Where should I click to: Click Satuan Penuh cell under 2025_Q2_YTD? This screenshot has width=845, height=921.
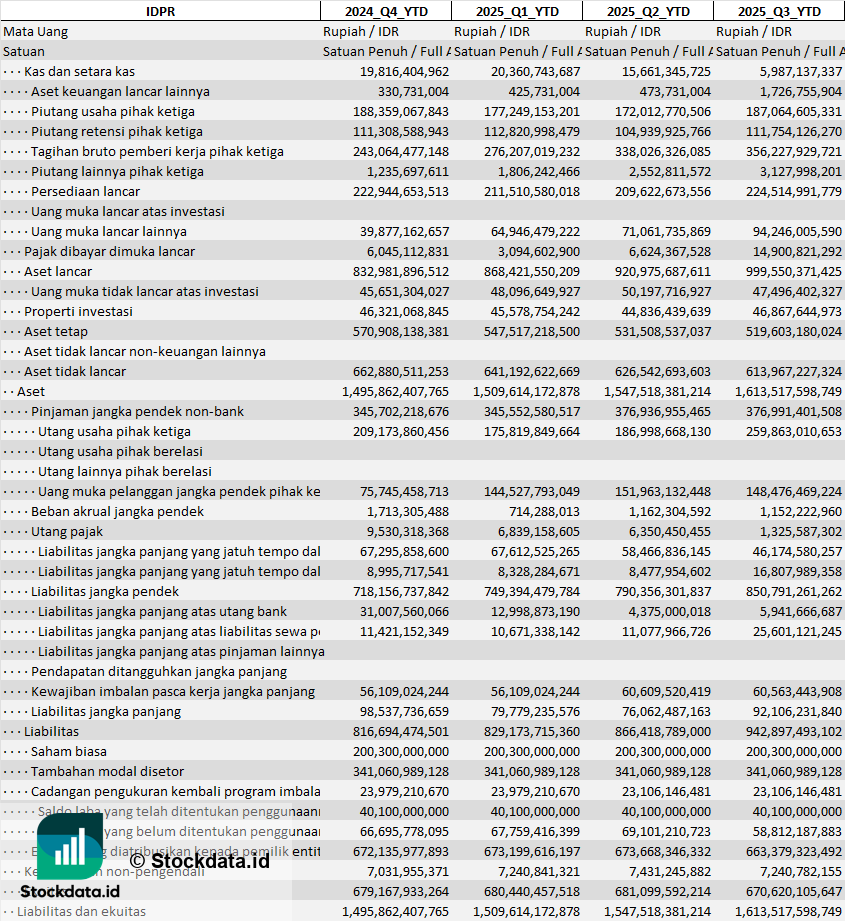[x=648, y=51]
